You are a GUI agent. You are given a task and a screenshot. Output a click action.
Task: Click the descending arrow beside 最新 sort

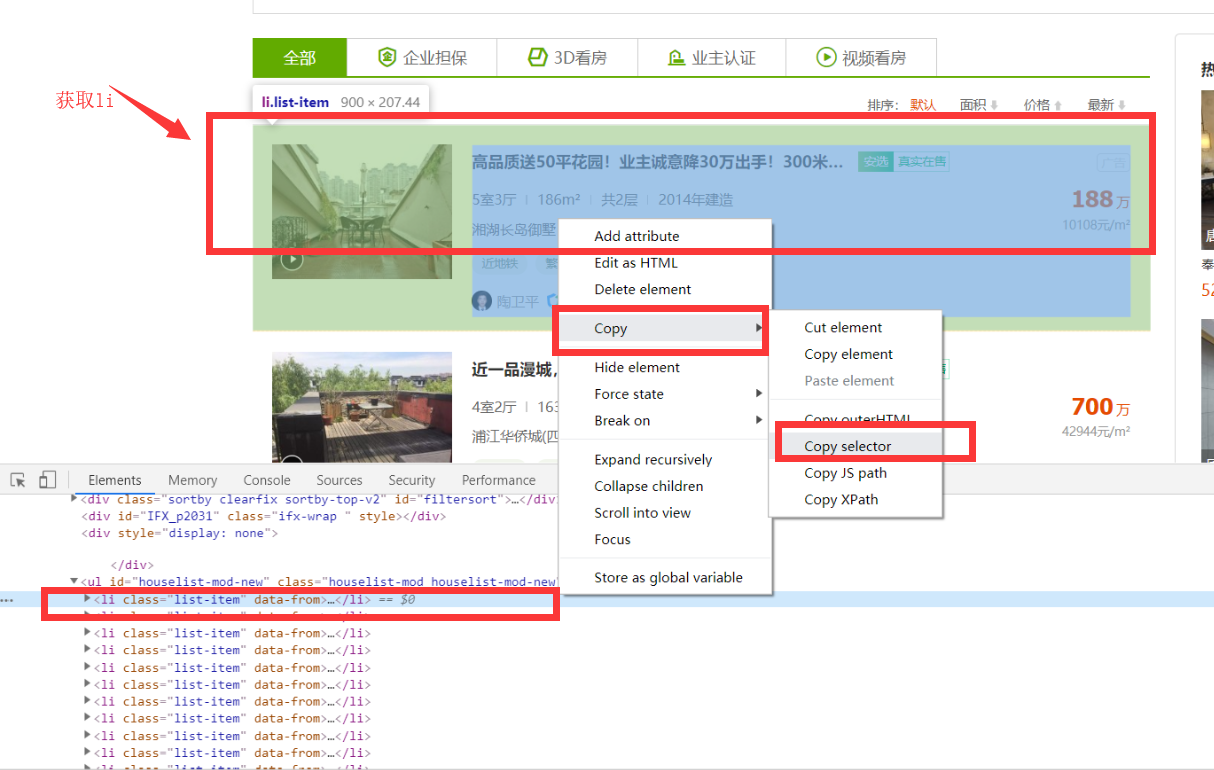tap(1121, 103)
